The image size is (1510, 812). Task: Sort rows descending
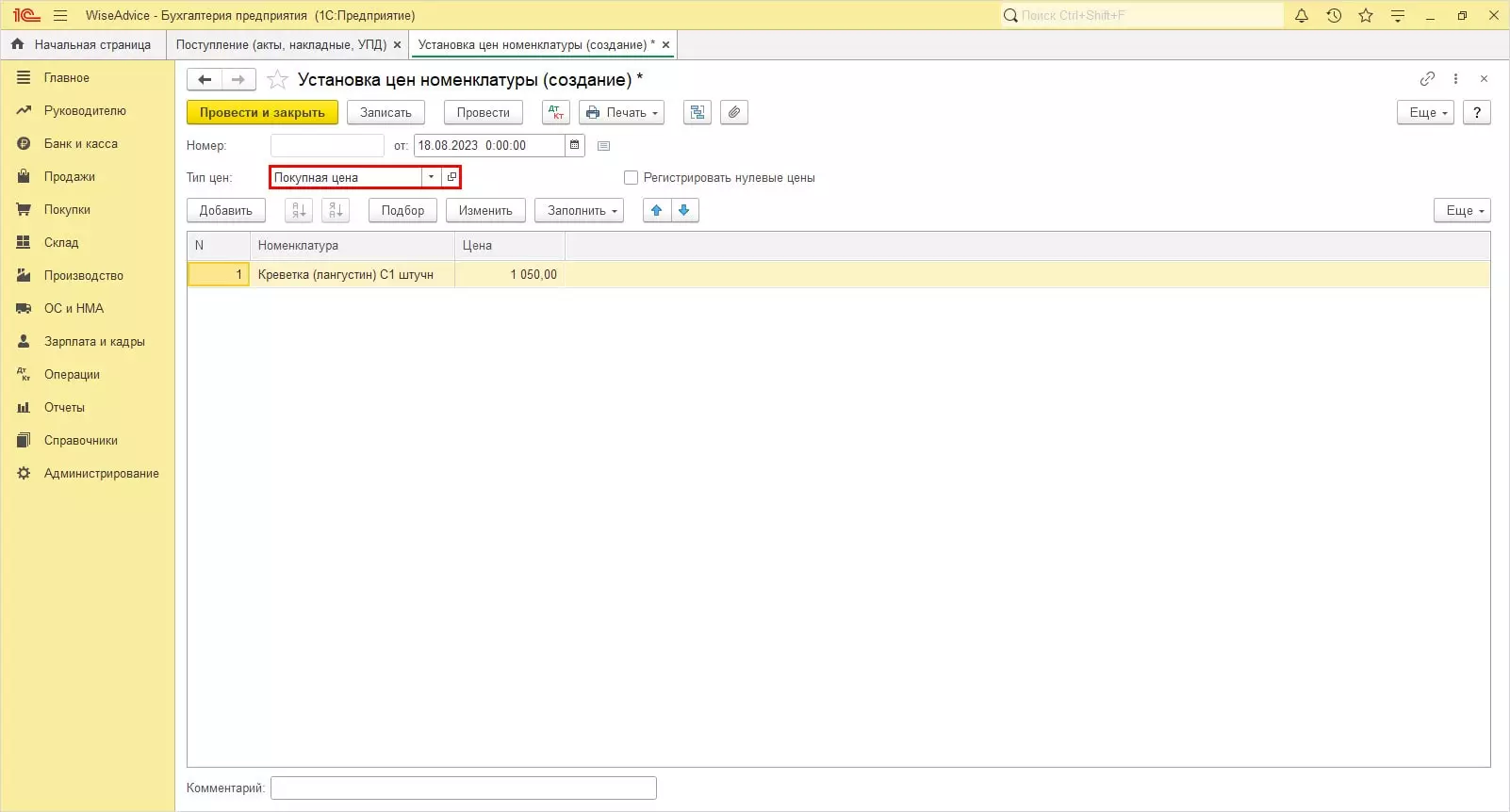[x=336, y=211]
